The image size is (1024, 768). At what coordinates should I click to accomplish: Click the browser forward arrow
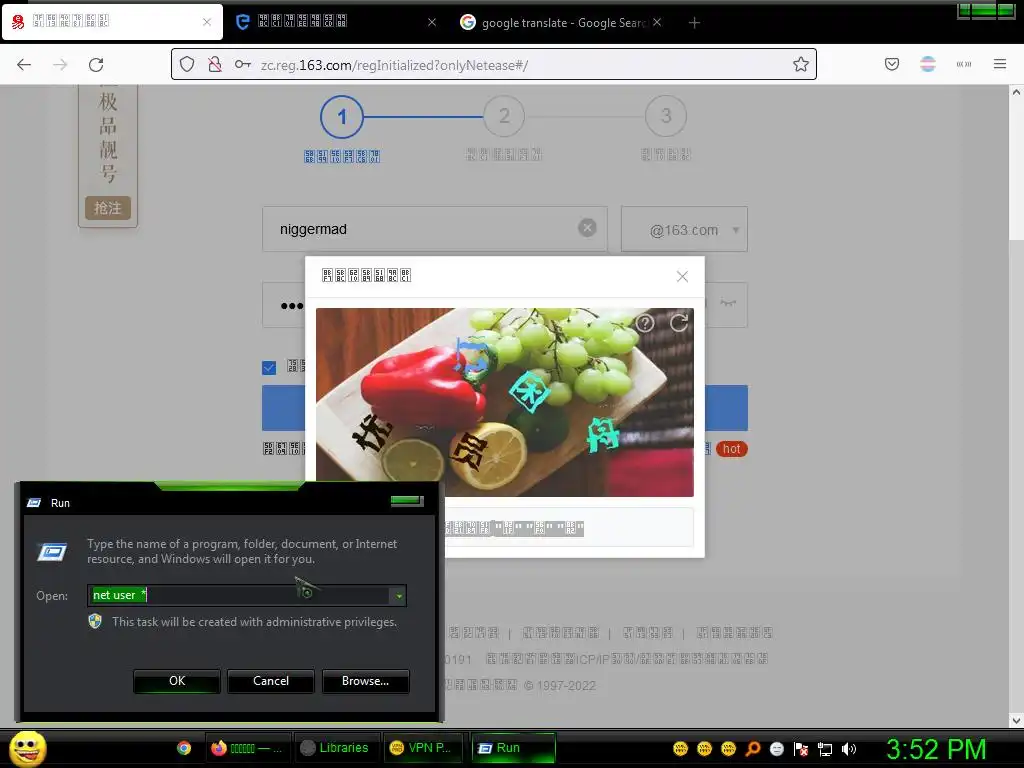click(x=60, y=65)
